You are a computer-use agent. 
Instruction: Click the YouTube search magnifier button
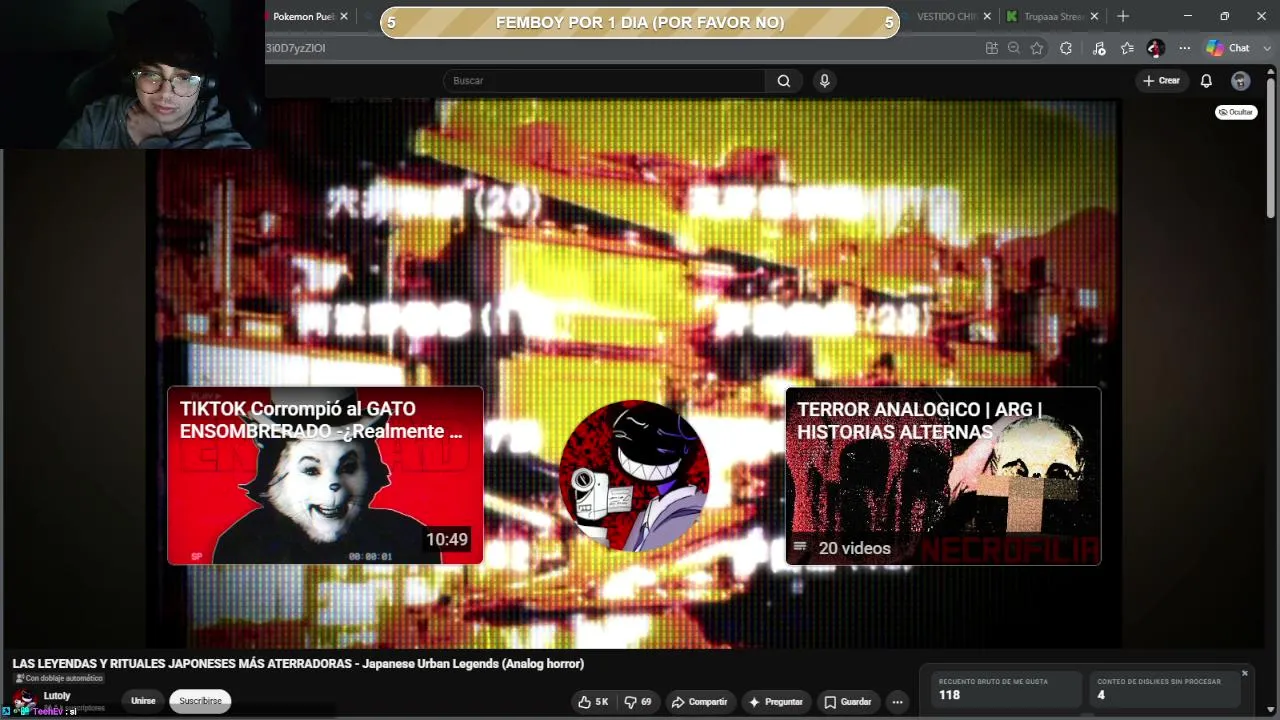coord(784,81)
